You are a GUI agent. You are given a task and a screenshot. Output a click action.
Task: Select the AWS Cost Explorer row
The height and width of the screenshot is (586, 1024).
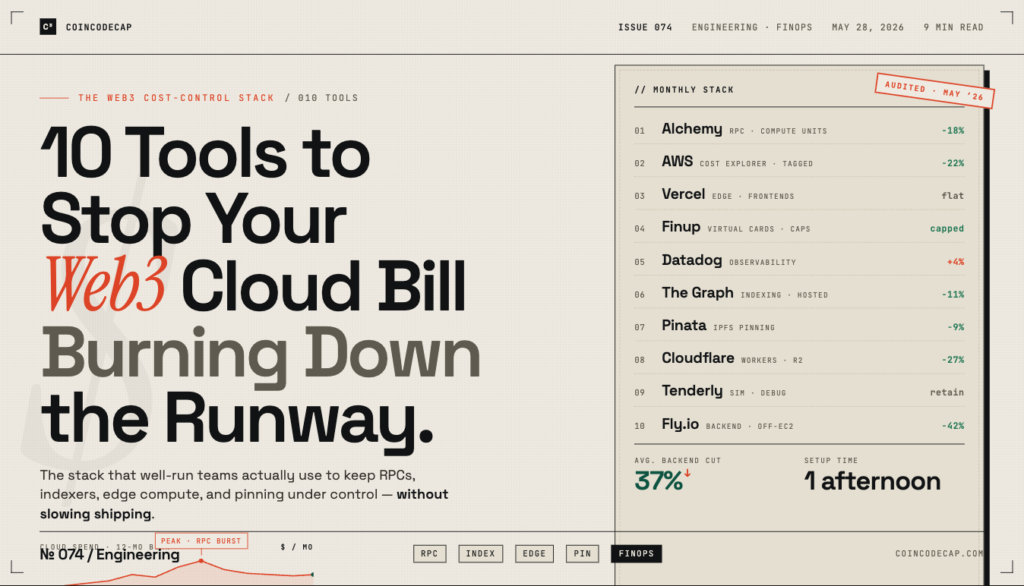(799, 161)
